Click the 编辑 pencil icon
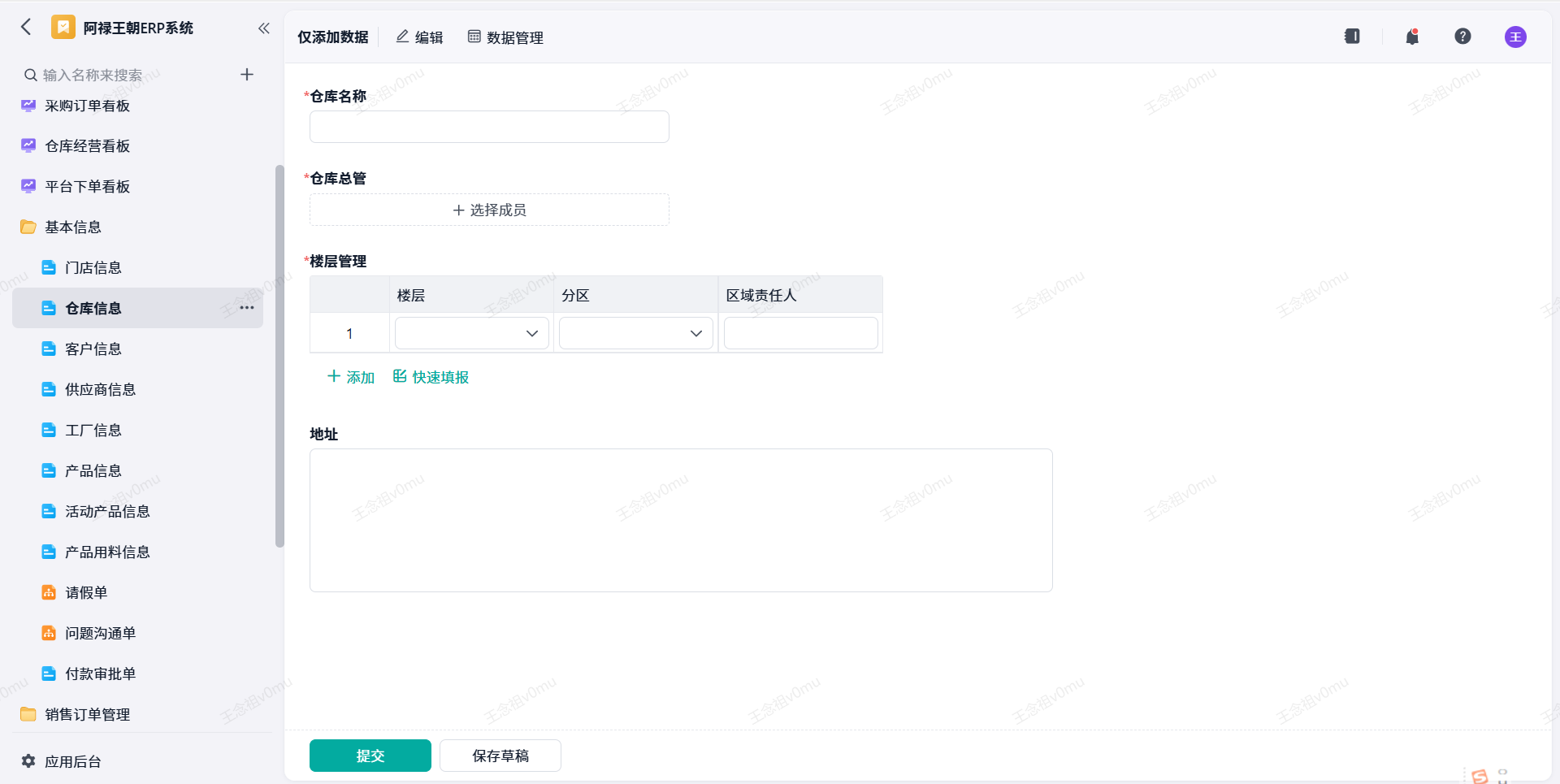Image resolution: width=1560 pixels, height=784 pixels. tap(402, 37)
